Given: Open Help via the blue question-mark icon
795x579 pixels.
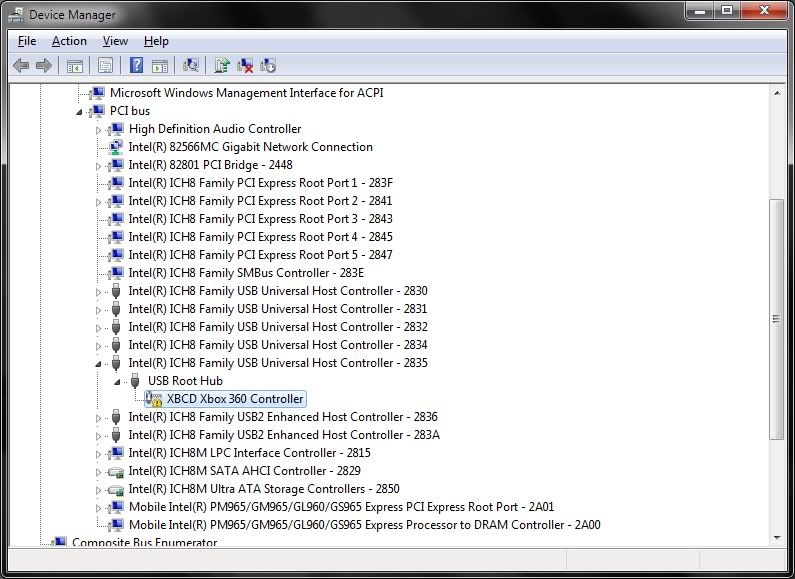Looking at the screenshot, I should coord(136,66).
